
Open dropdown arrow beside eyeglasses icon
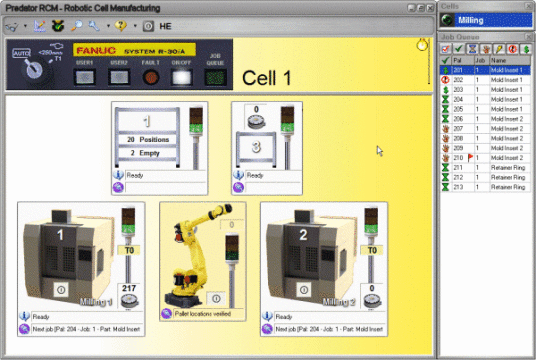click(25, 26)
